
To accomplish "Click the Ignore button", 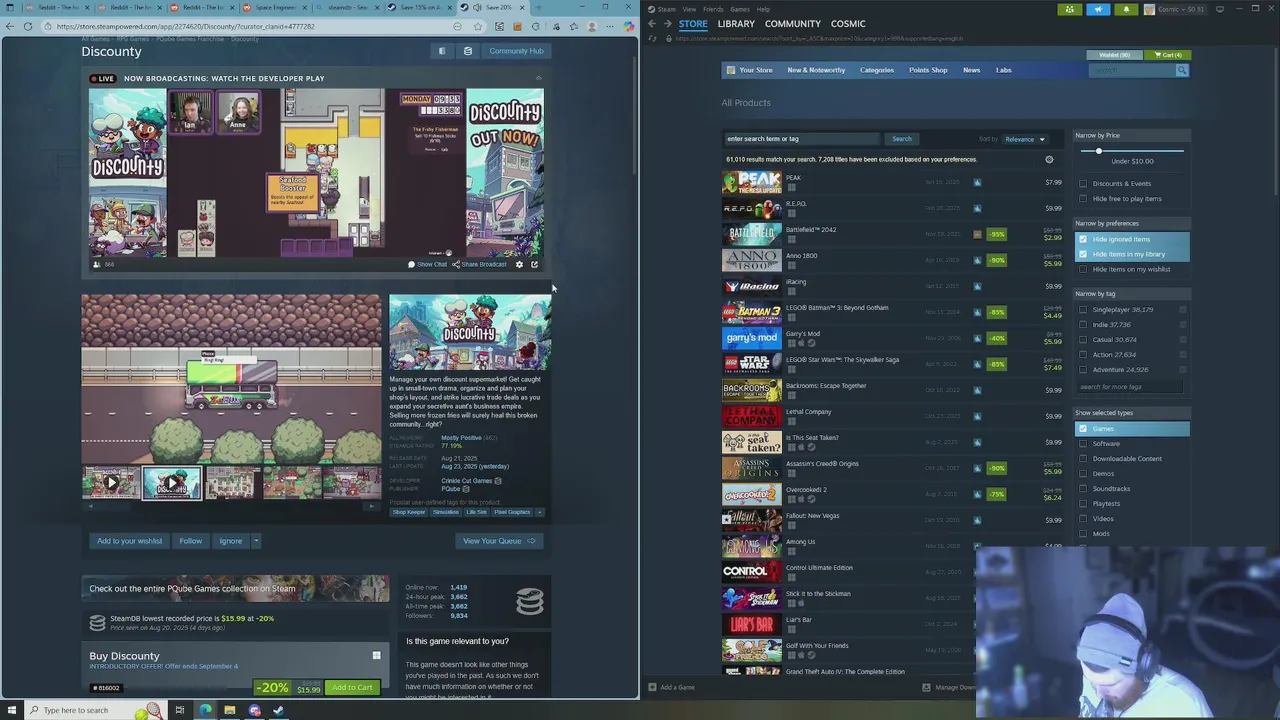I will [231, 541].
